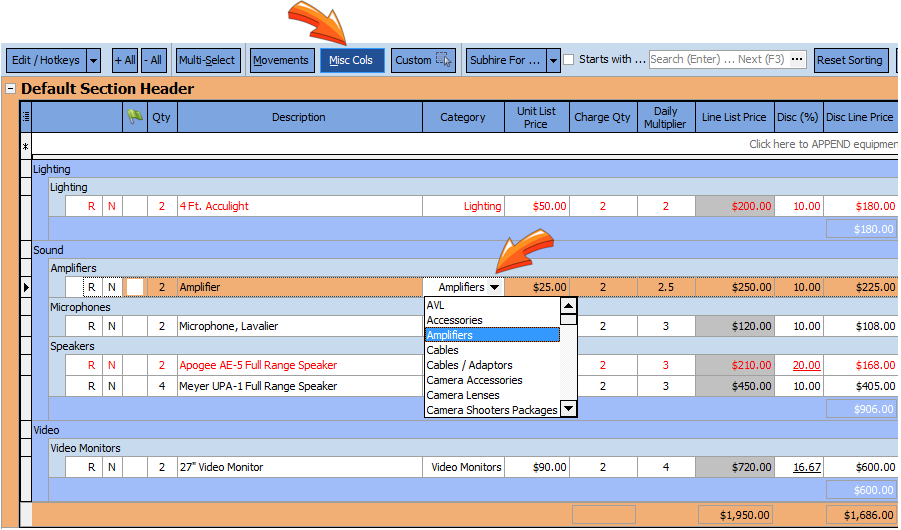Open the Edit / Hotkeys dropdown arrow
The width and height of the screenshot is (901, 530).
pyautogui.click(x=94, y=60)
